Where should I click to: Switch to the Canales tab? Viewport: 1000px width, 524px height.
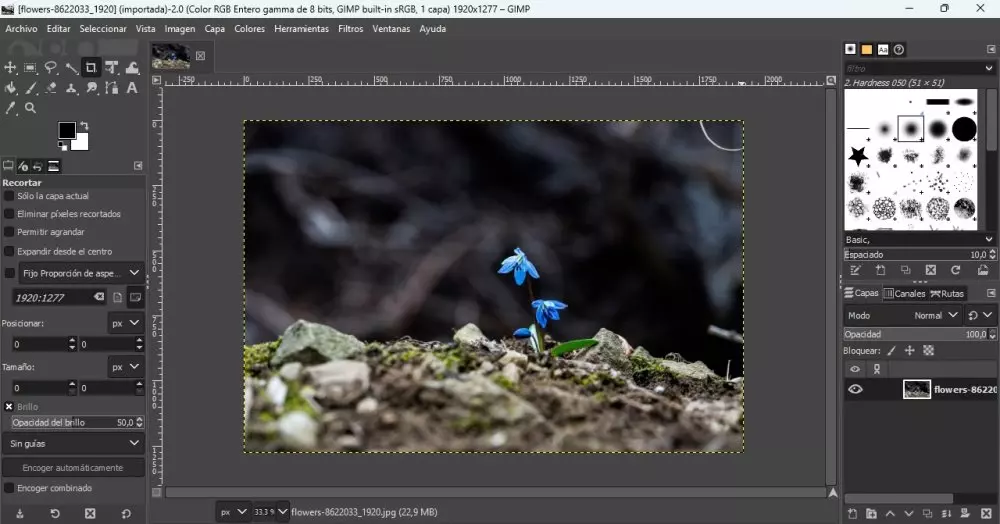point(904,293)
